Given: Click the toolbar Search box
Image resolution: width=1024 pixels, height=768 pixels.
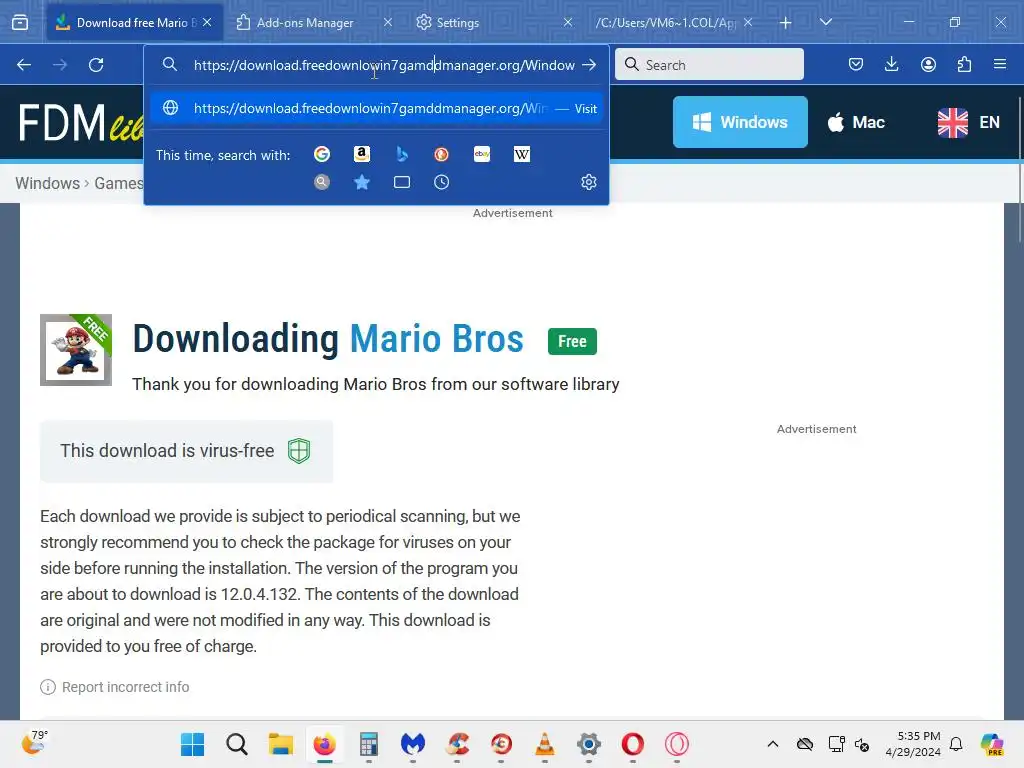Looking at the screenshot, I should 709,65.
